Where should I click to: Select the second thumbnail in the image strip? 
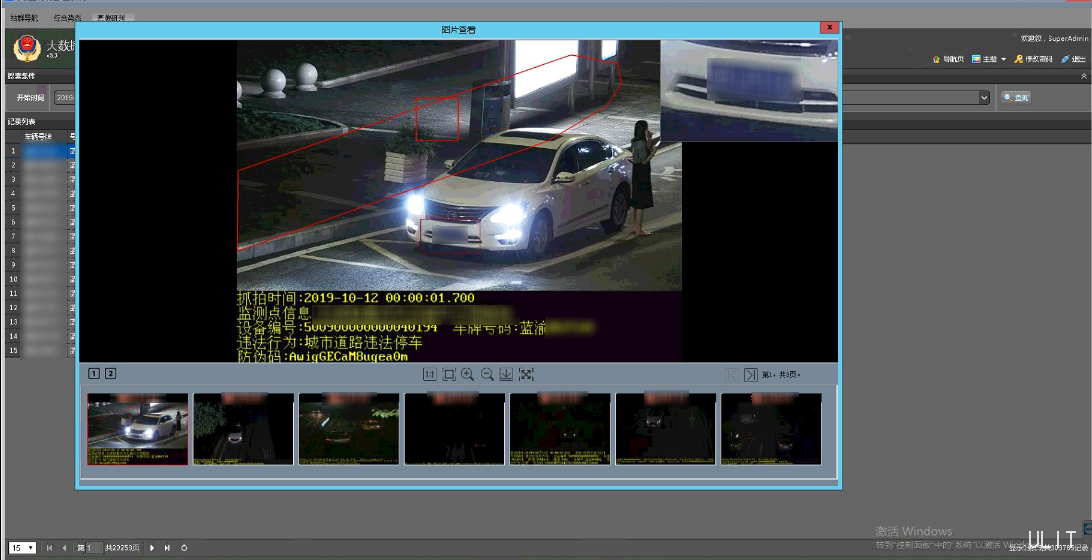243,428
